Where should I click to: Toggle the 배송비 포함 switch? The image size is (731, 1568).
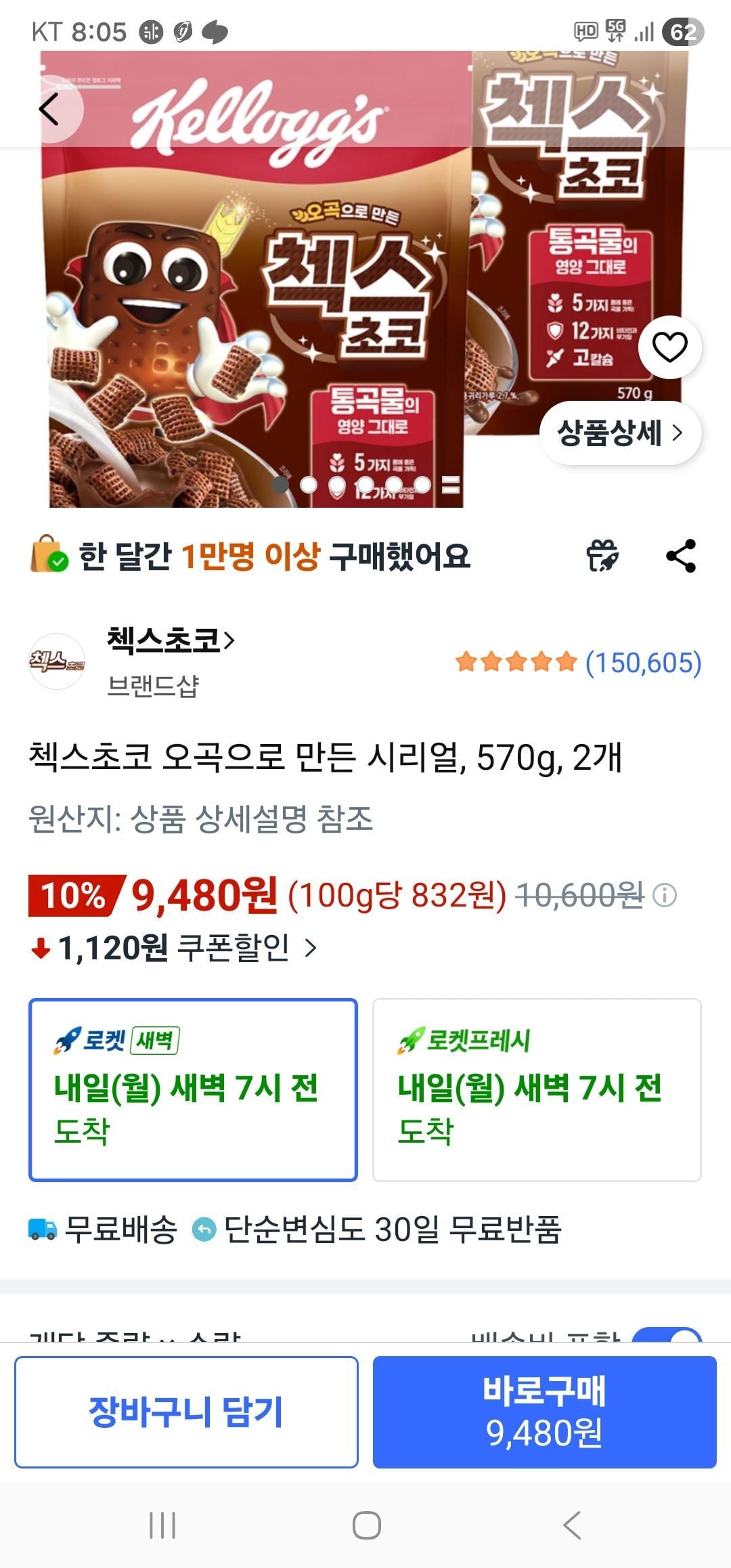667,1334
